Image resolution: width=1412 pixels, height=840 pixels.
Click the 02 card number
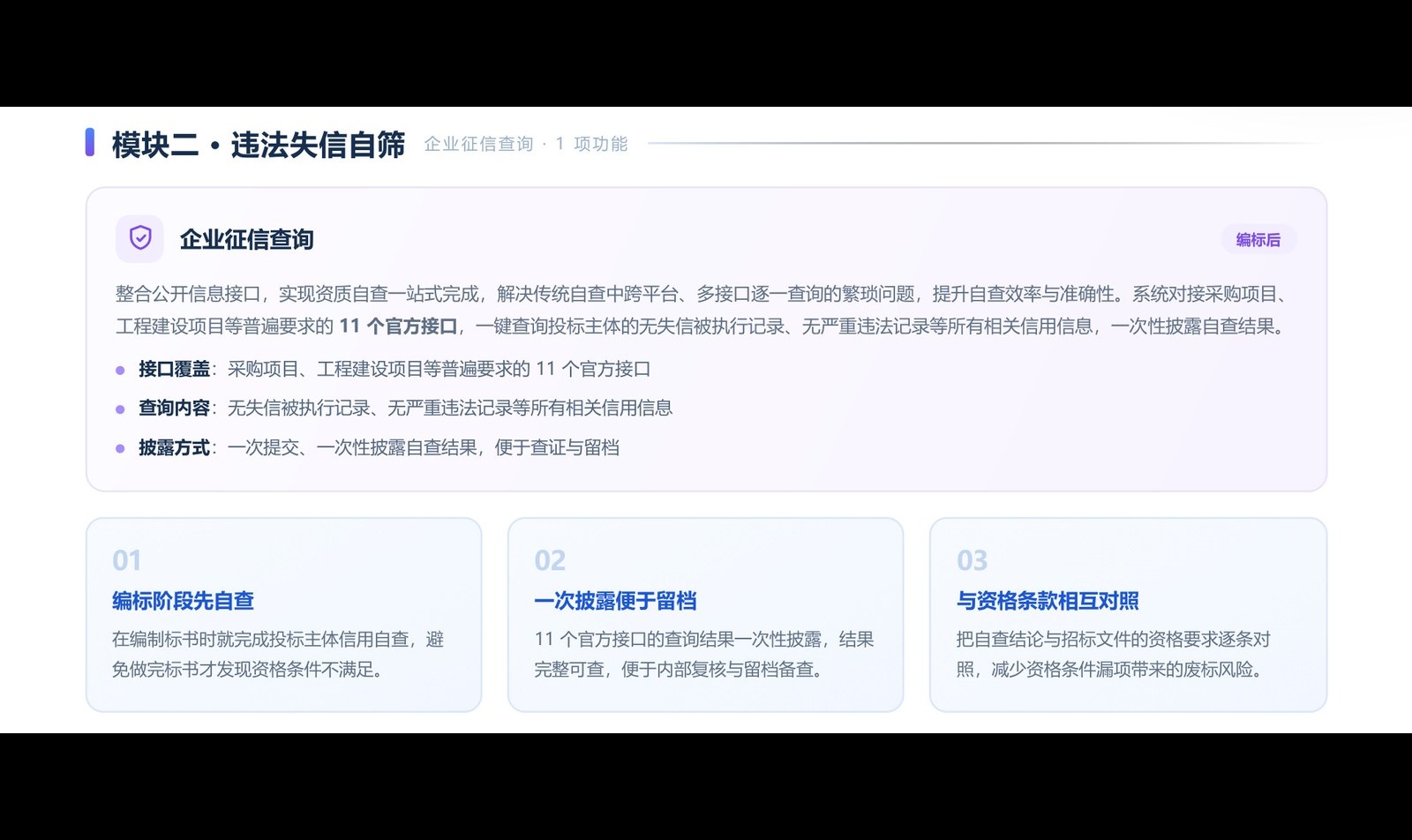click(550, 560)
